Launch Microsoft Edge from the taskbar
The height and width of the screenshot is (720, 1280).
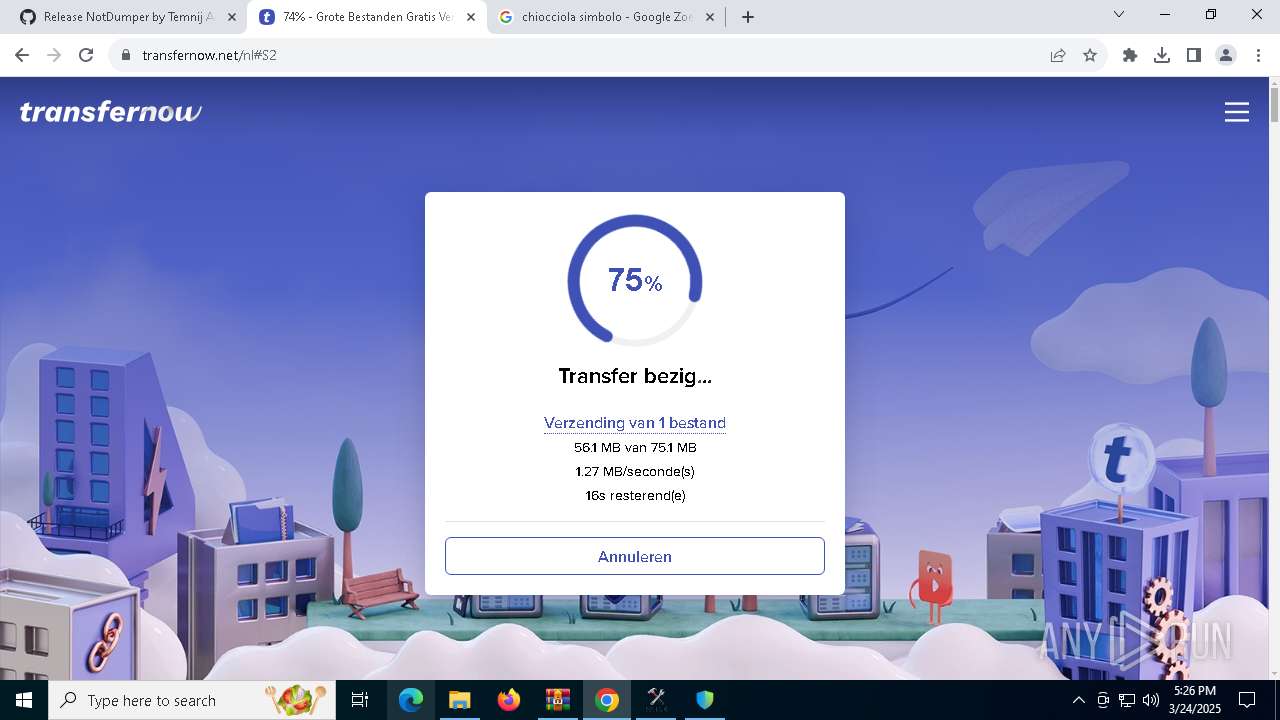(411, 700)
